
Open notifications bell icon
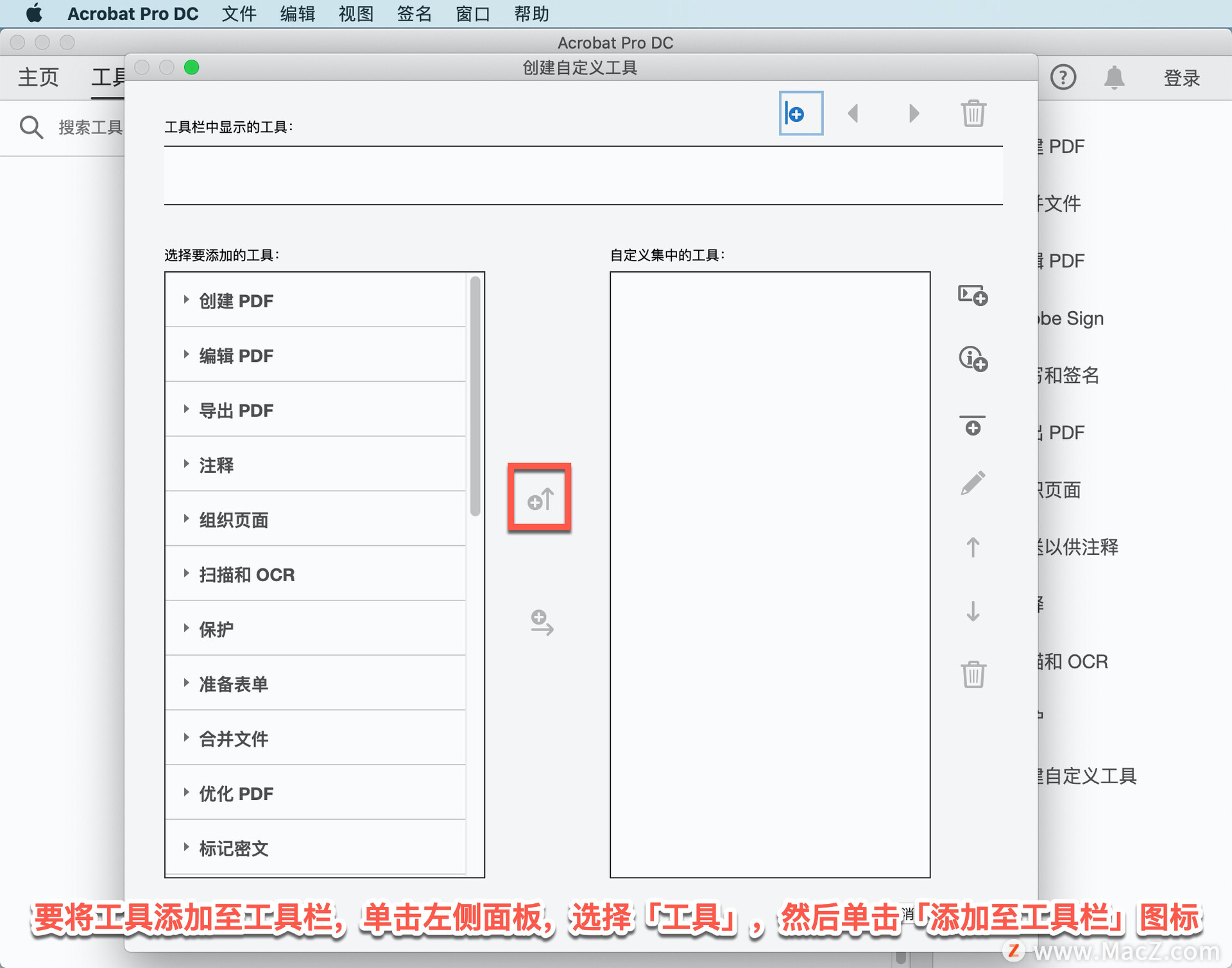[1115, 78]
